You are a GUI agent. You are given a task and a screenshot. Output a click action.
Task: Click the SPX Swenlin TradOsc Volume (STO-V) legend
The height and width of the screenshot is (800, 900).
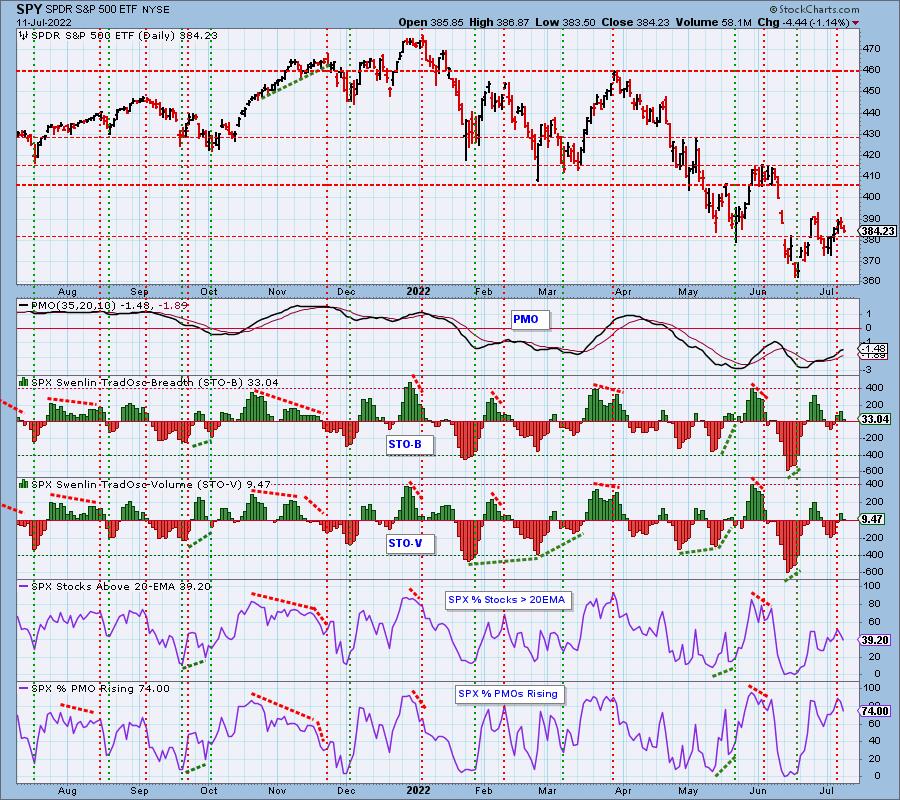[x=150, y=484]
